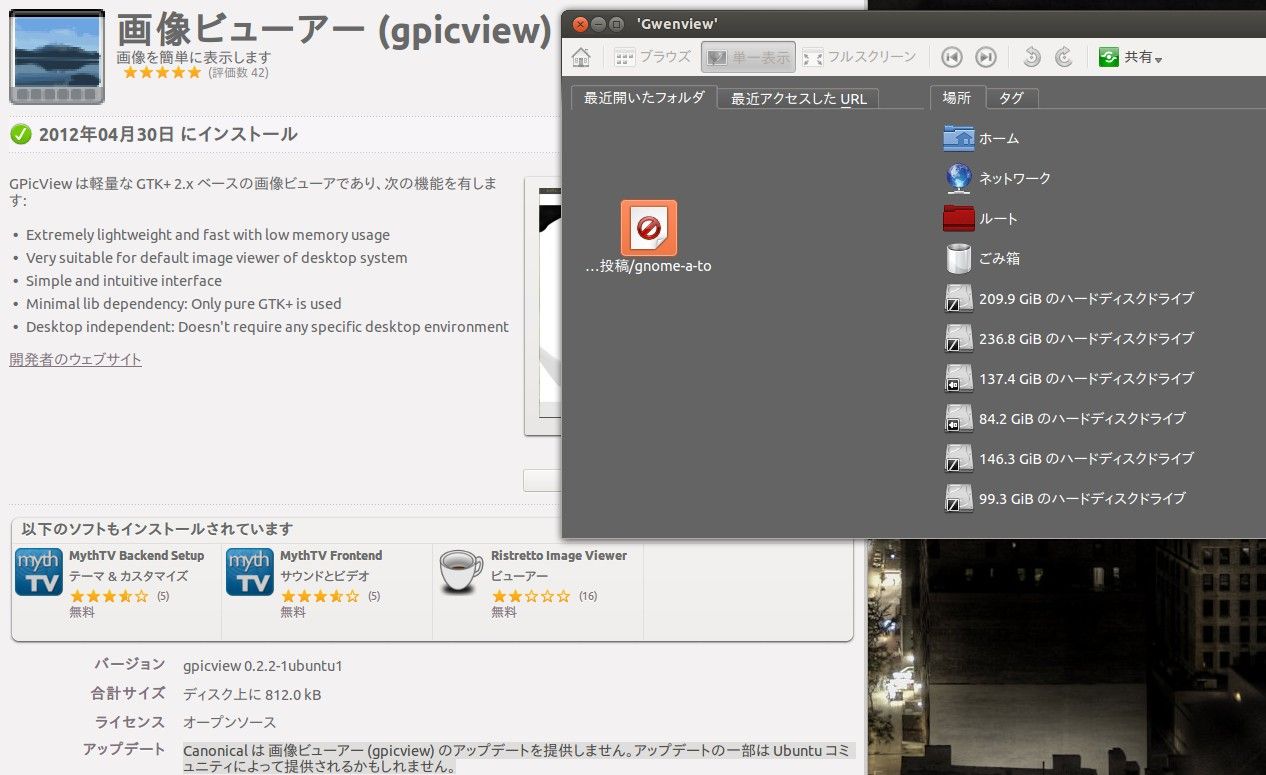Viewport: 1266px width, 775px height.
Task: Rotate image left in Gwenview toolbar
Action: click(x=1032, y=57)
